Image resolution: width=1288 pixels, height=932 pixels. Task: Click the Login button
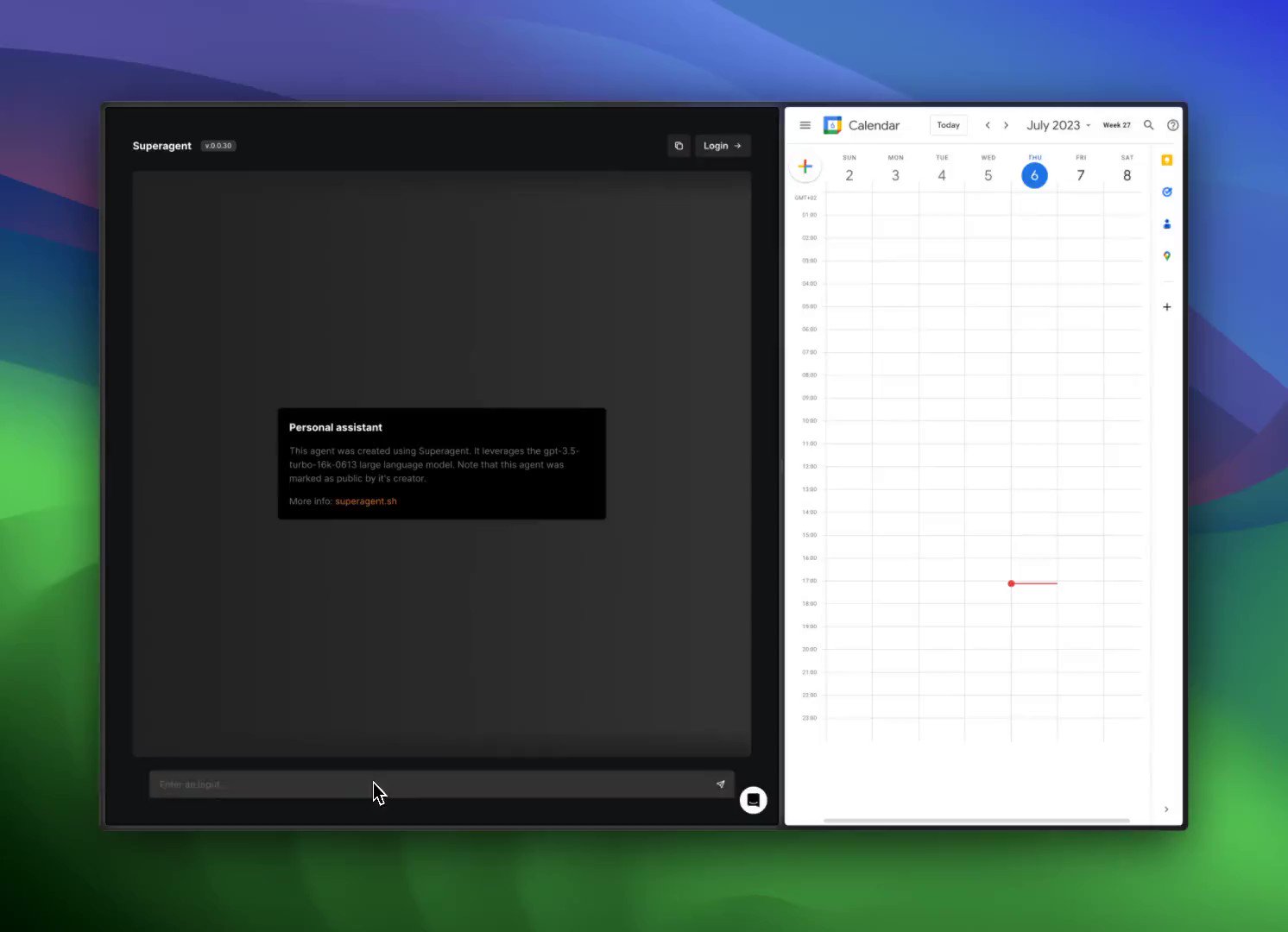723,145
